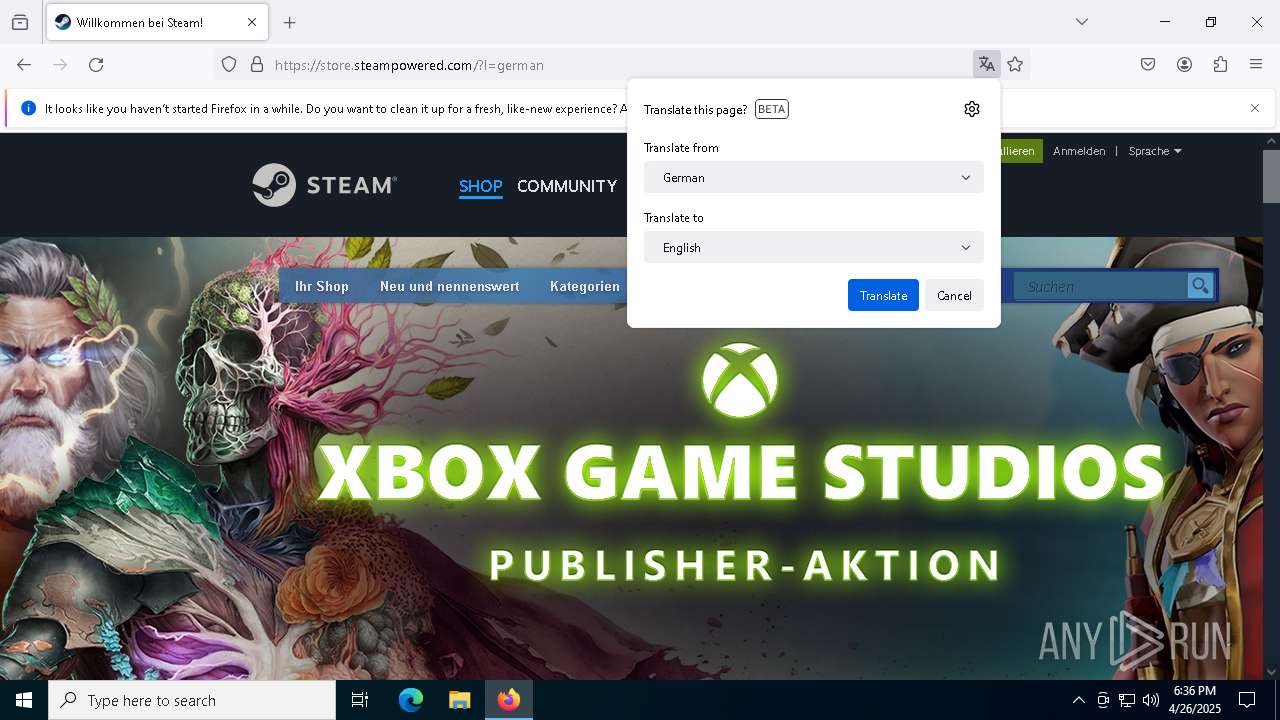Open Firefox application hamburger menu
The image size is (1280, 720).
1256,65
